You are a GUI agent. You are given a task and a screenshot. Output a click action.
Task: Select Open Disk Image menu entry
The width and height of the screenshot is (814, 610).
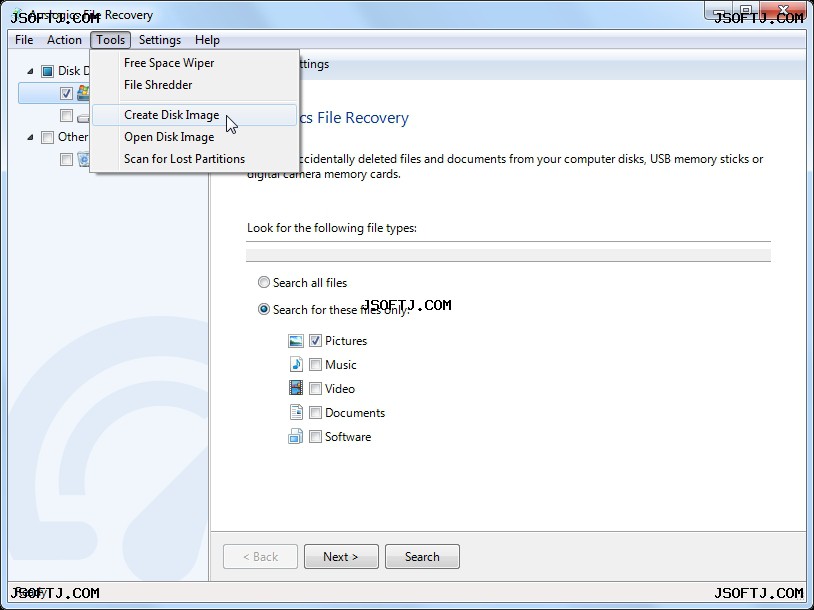click(195, 137)
